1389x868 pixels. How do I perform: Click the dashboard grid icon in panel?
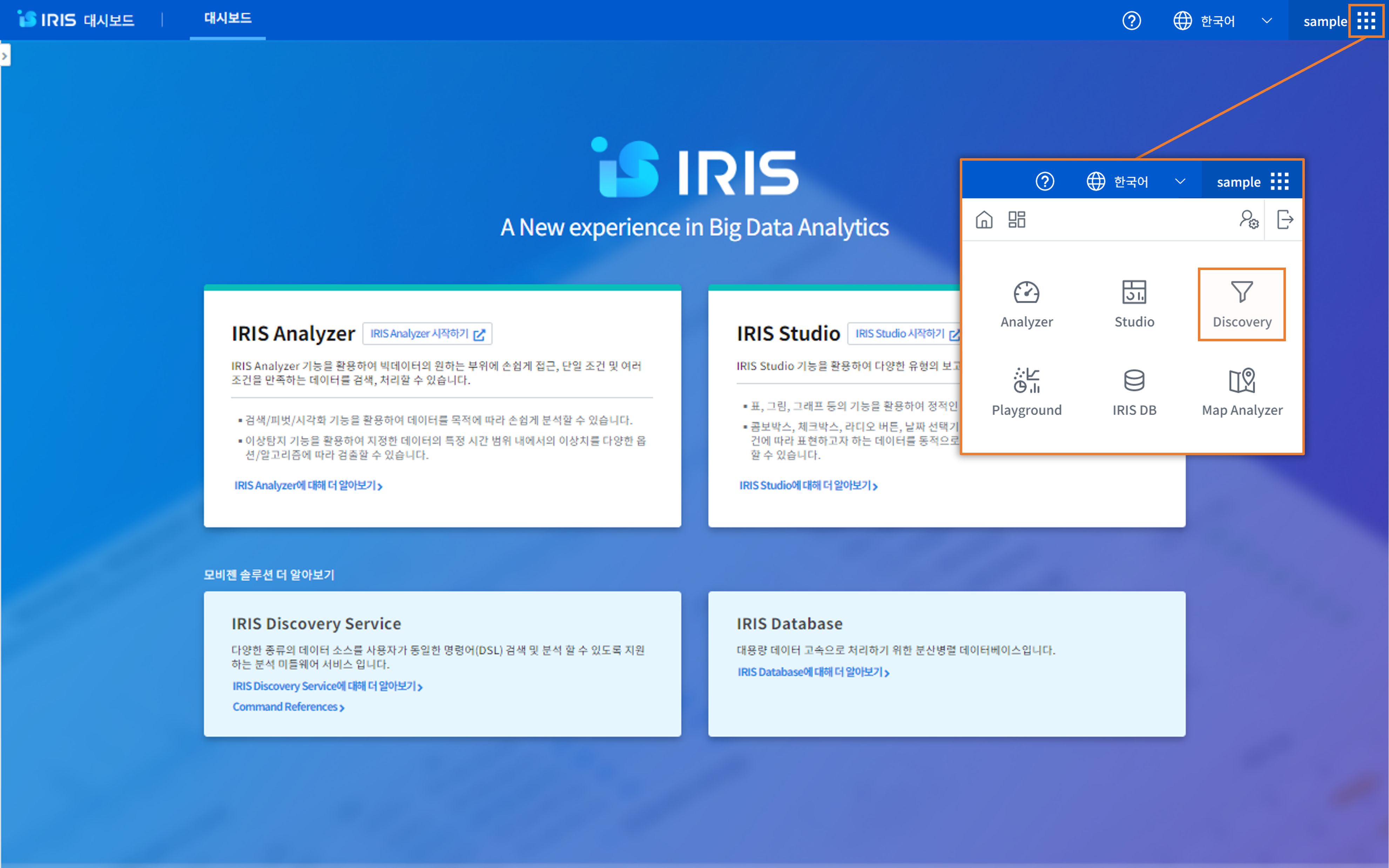[x=1017, y=219]
